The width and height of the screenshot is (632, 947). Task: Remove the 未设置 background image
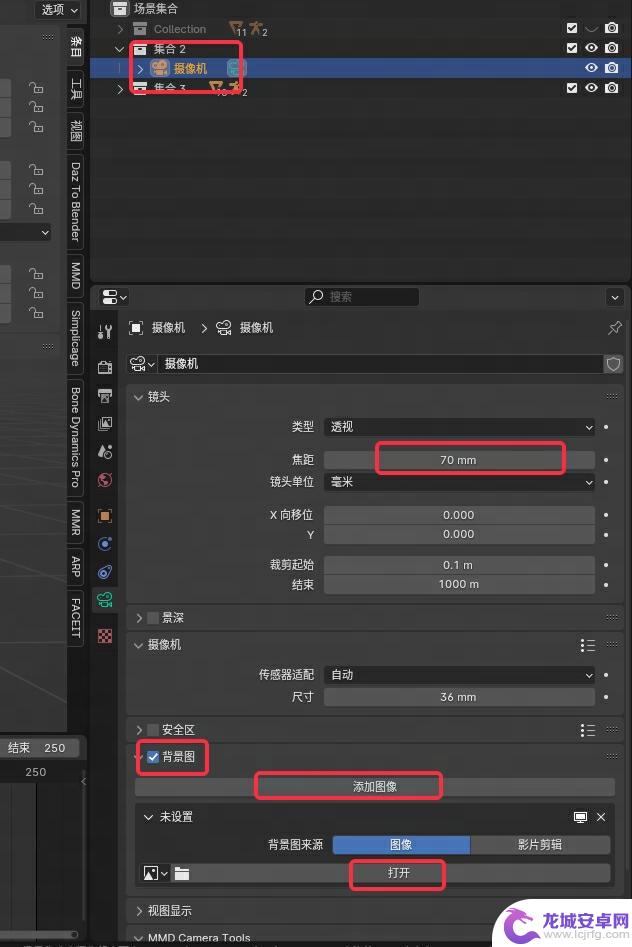[601, 817]
